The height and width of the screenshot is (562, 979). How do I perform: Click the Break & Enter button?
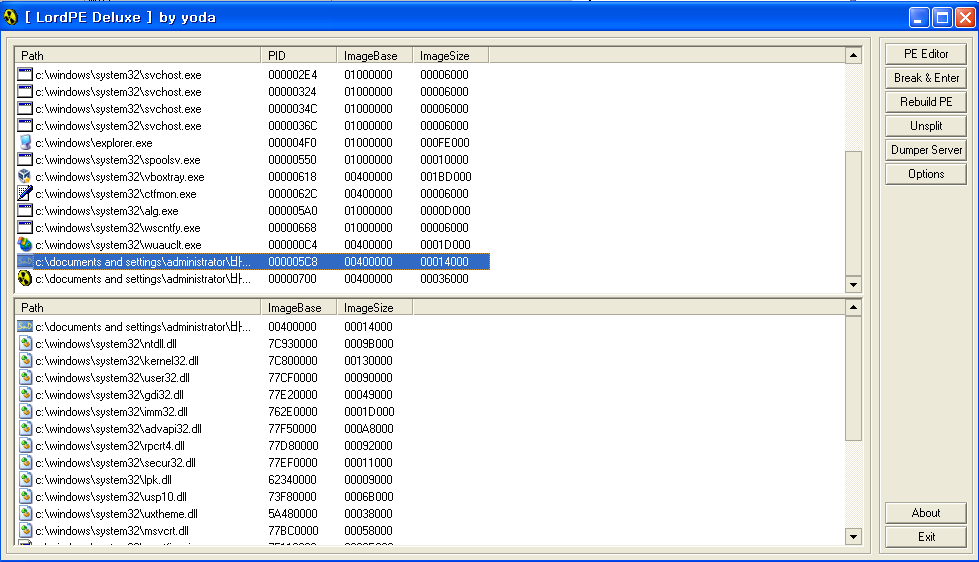point(926,78)
